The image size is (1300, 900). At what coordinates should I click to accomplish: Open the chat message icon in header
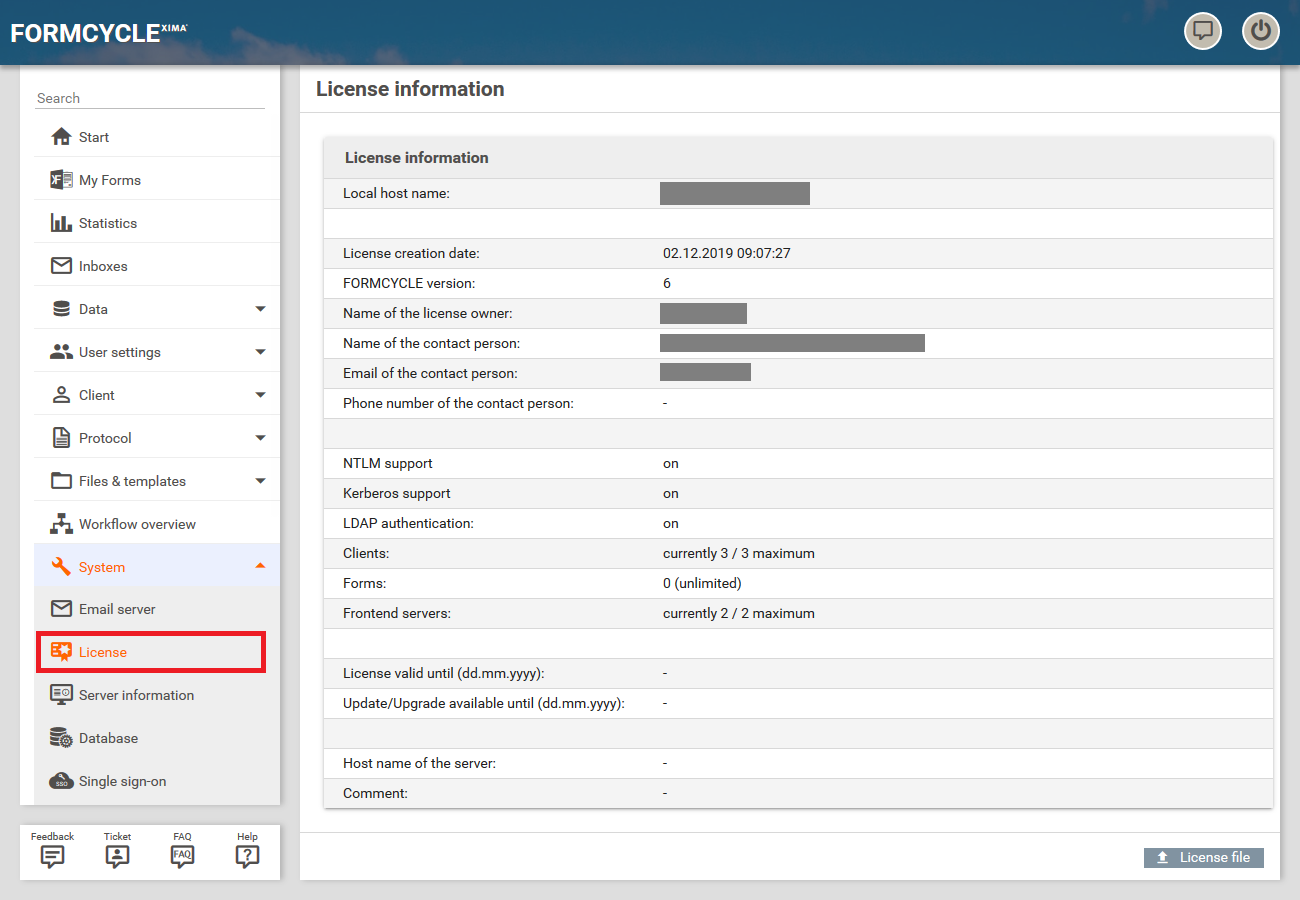point(1203,31)
